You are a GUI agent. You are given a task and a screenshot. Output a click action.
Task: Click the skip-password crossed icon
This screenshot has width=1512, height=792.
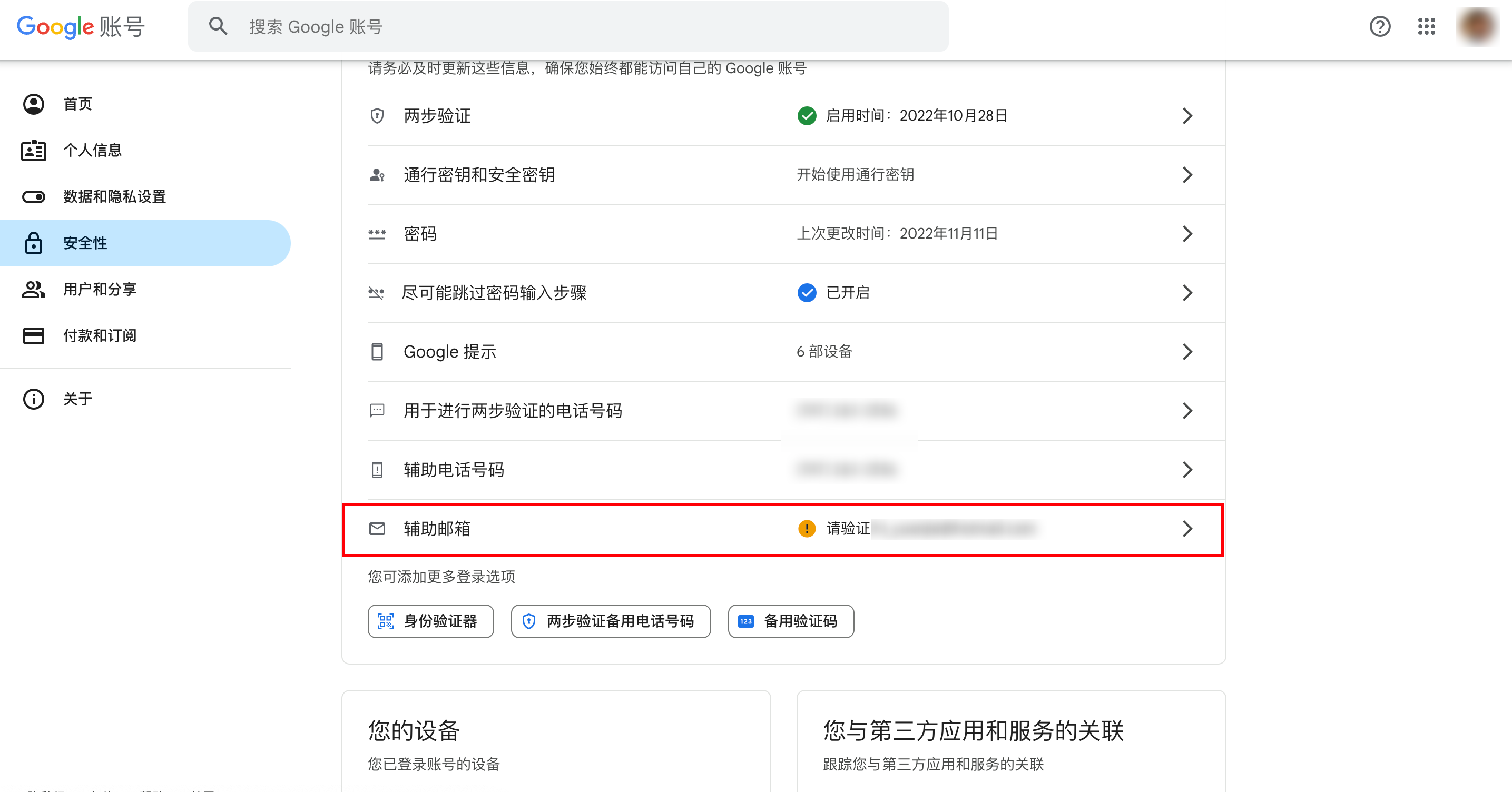(x=376, y=293)
